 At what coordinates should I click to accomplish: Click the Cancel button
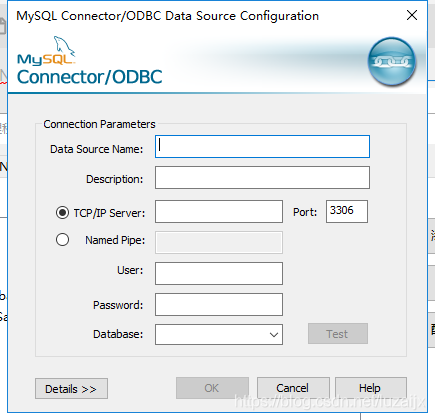coord(293,388)
